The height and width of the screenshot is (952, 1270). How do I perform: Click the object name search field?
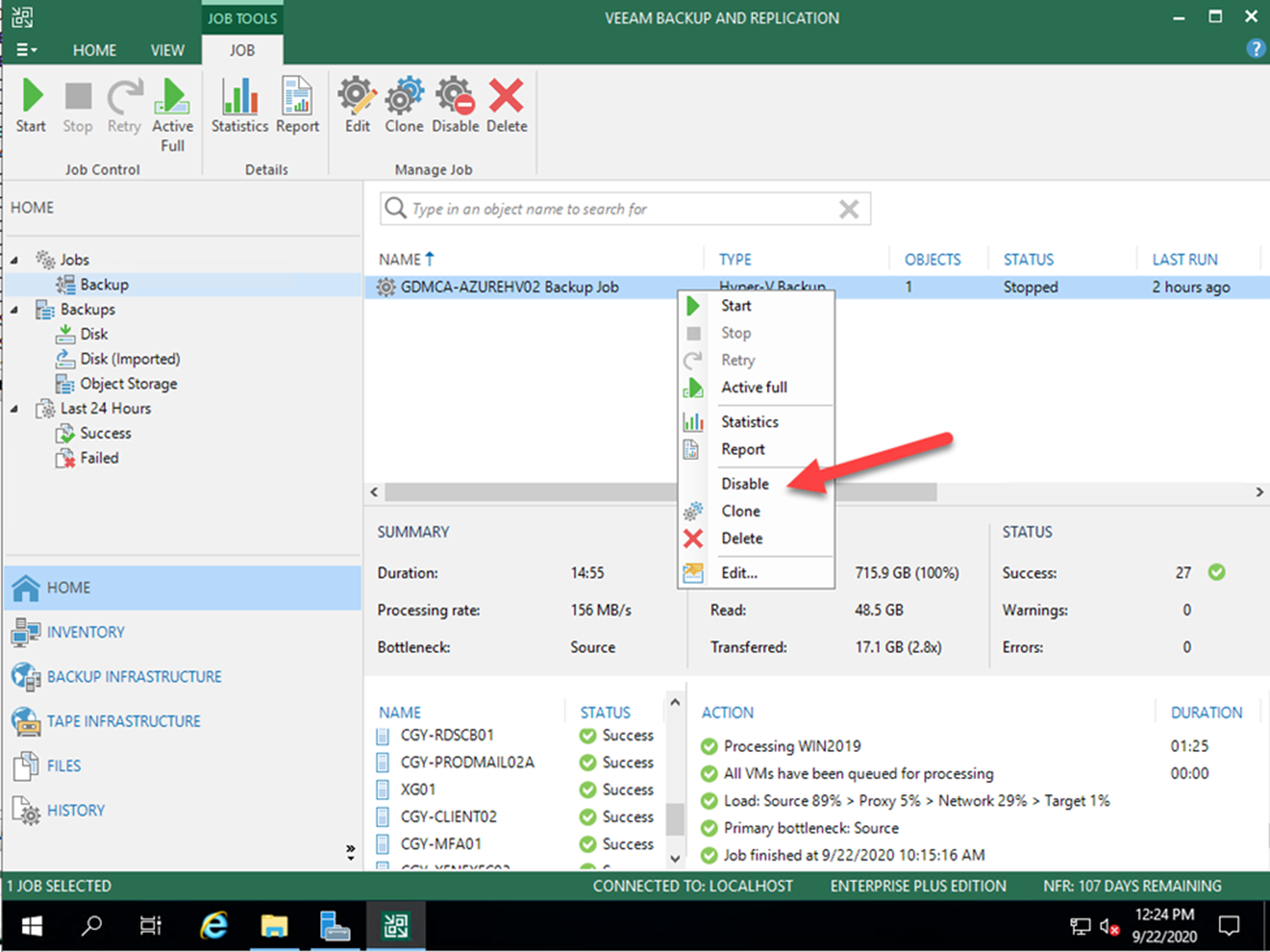(625, 209)
